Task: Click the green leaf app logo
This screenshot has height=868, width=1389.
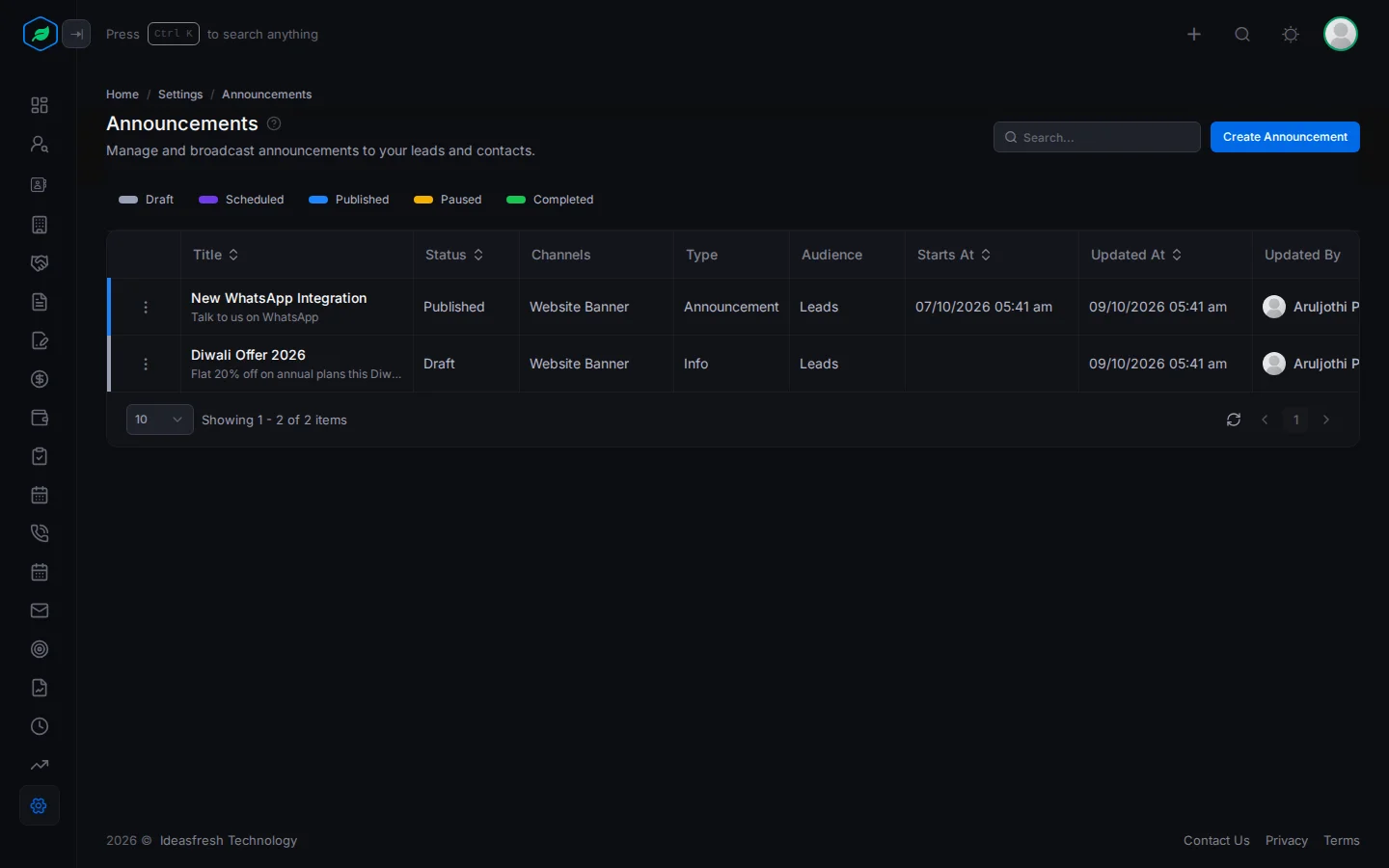Action: 41,35
